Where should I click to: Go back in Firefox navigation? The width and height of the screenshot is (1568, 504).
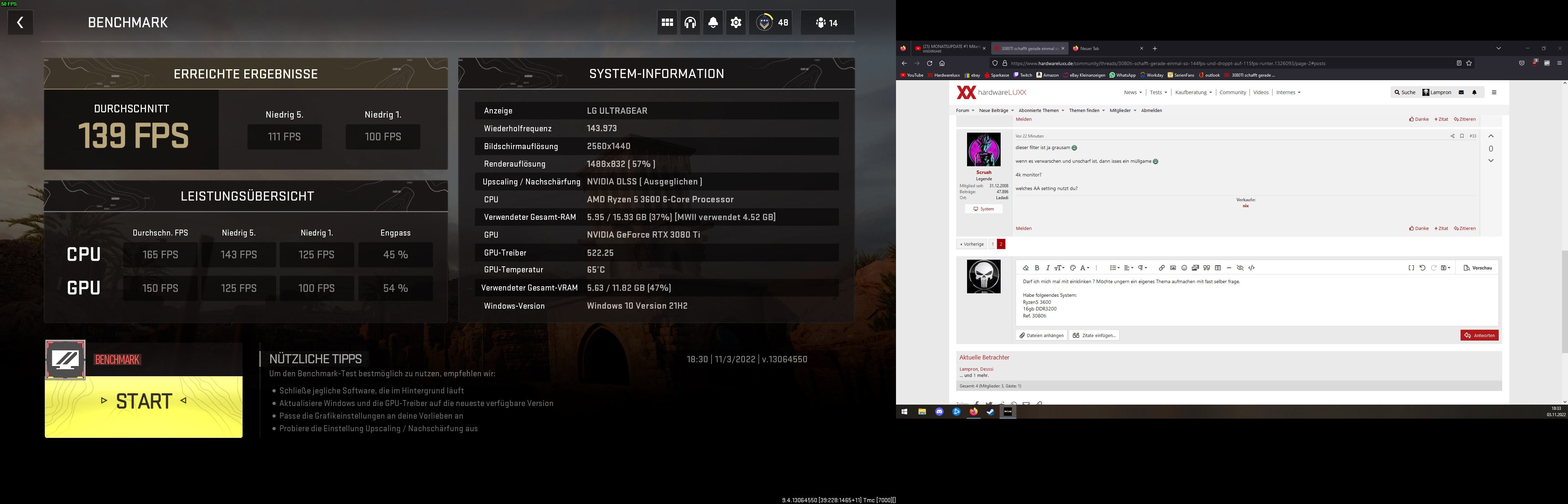click(x=904, y=63)
